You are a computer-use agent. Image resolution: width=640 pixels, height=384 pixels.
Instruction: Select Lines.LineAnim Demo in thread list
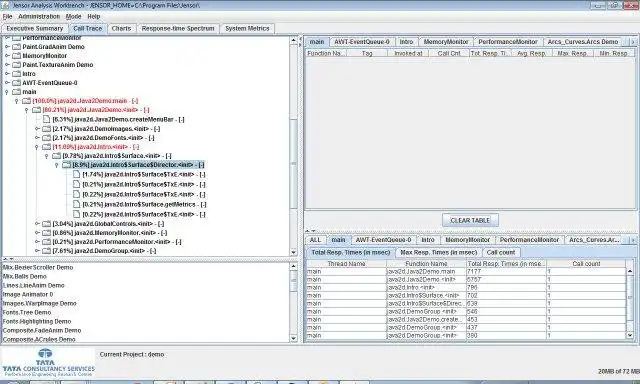point(33,285)
